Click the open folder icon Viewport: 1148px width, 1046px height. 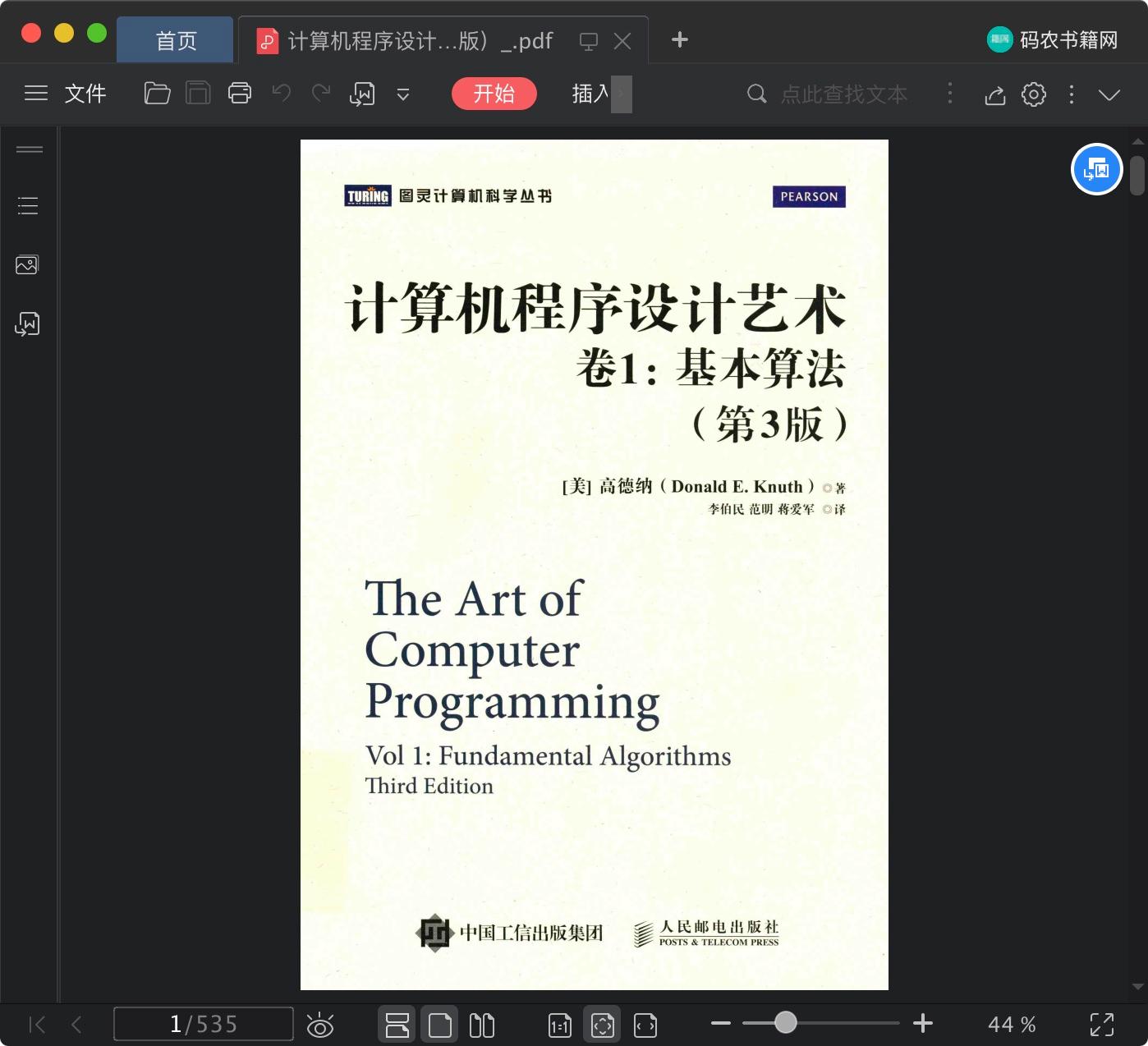click(x=157, y=94)
